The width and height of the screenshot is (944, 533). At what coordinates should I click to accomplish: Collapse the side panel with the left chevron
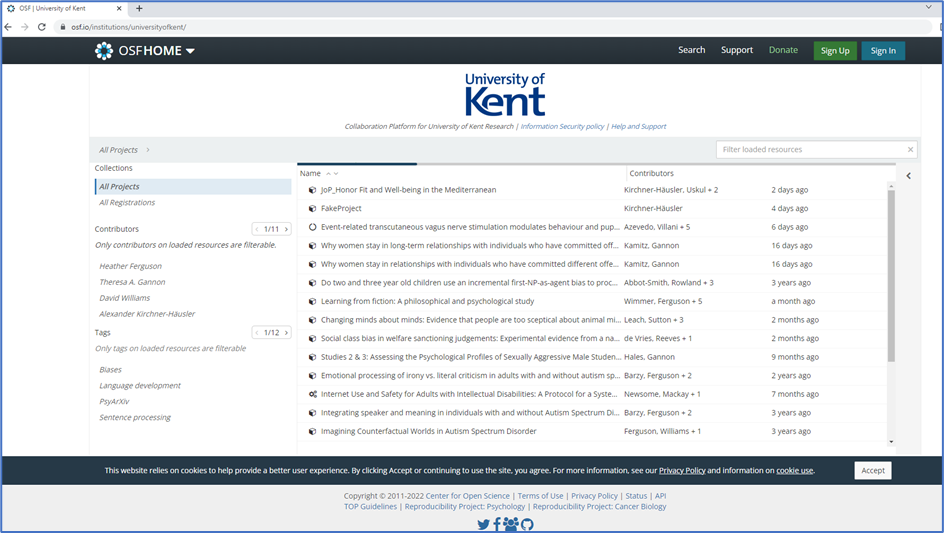[908, 175]
